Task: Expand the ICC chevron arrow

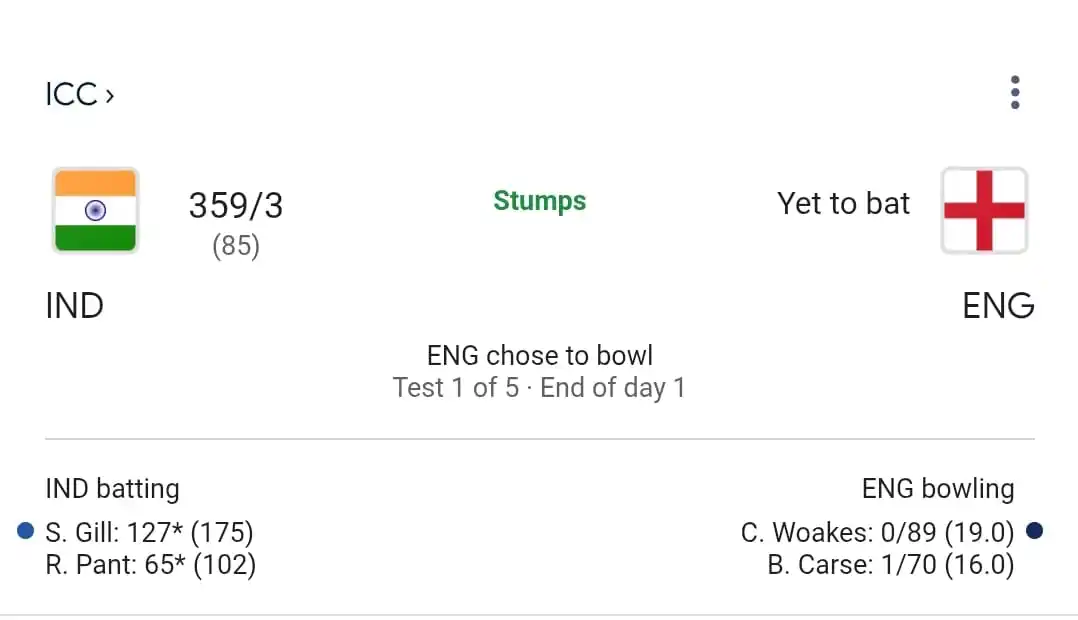Action: coord(109,96)
